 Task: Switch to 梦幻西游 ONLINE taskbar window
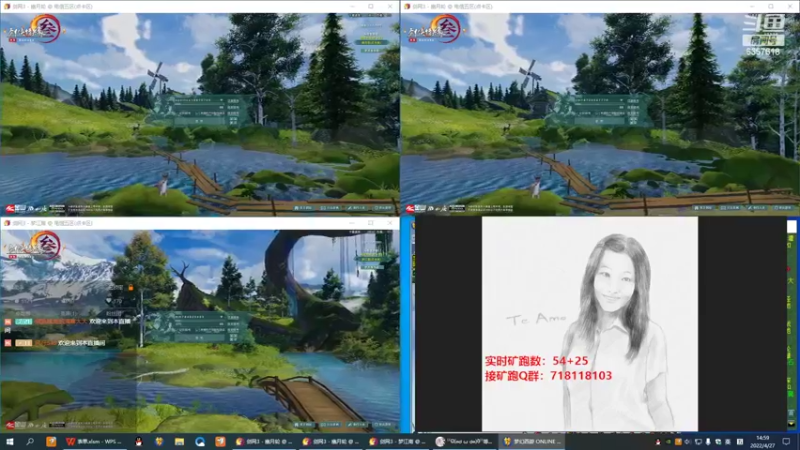(533, 441)
